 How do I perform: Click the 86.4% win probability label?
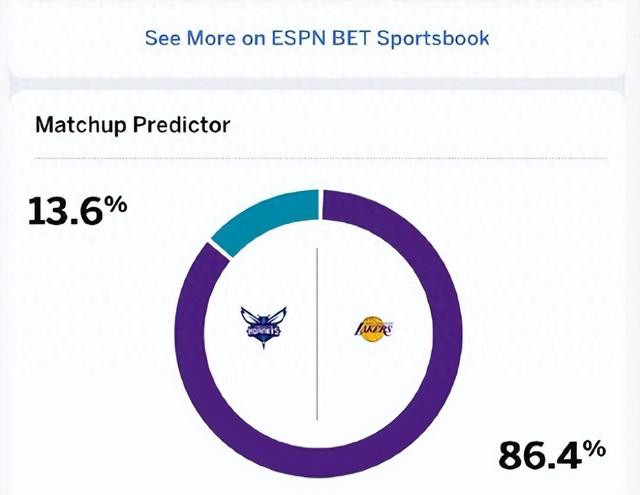click(x=552, y=454)
